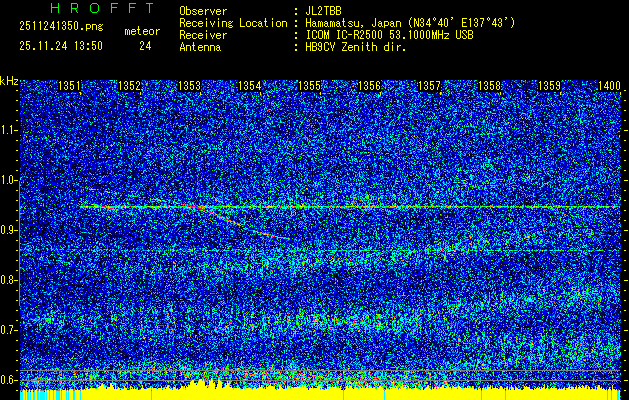The height and width of the screenshot is (400, 629).
Task: Click the 0.6 frequency axis label
Action: point(9,379)
